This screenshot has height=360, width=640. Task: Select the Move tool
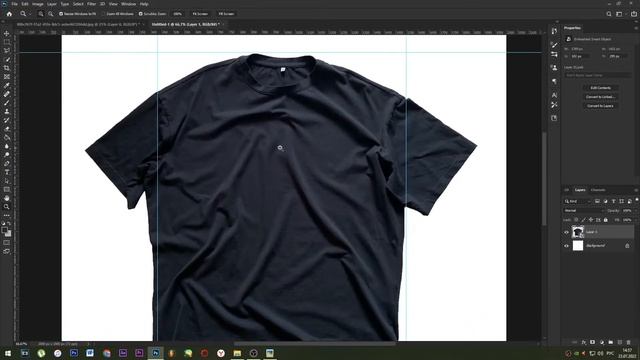click(7, 33)
